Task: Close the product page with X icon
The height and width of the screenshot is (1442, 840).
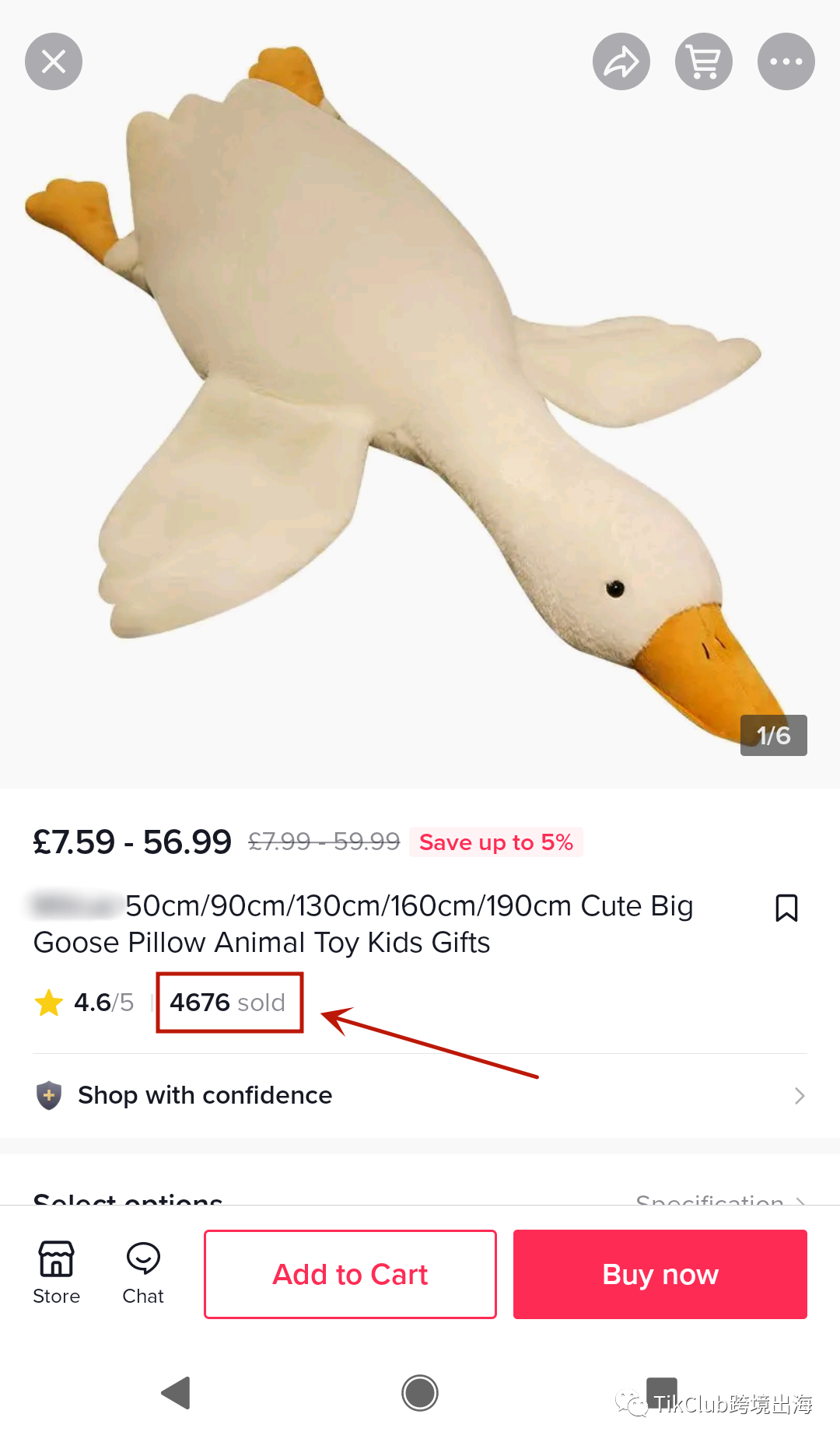Action: click(54, 61)
